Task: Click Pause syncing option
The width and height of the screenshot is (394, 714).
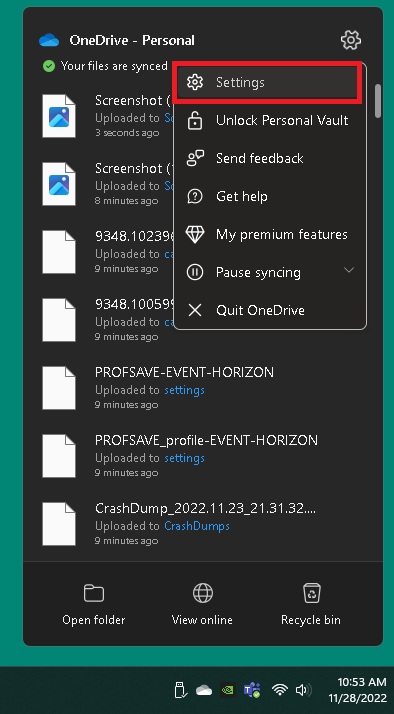Action: [271, 272]
